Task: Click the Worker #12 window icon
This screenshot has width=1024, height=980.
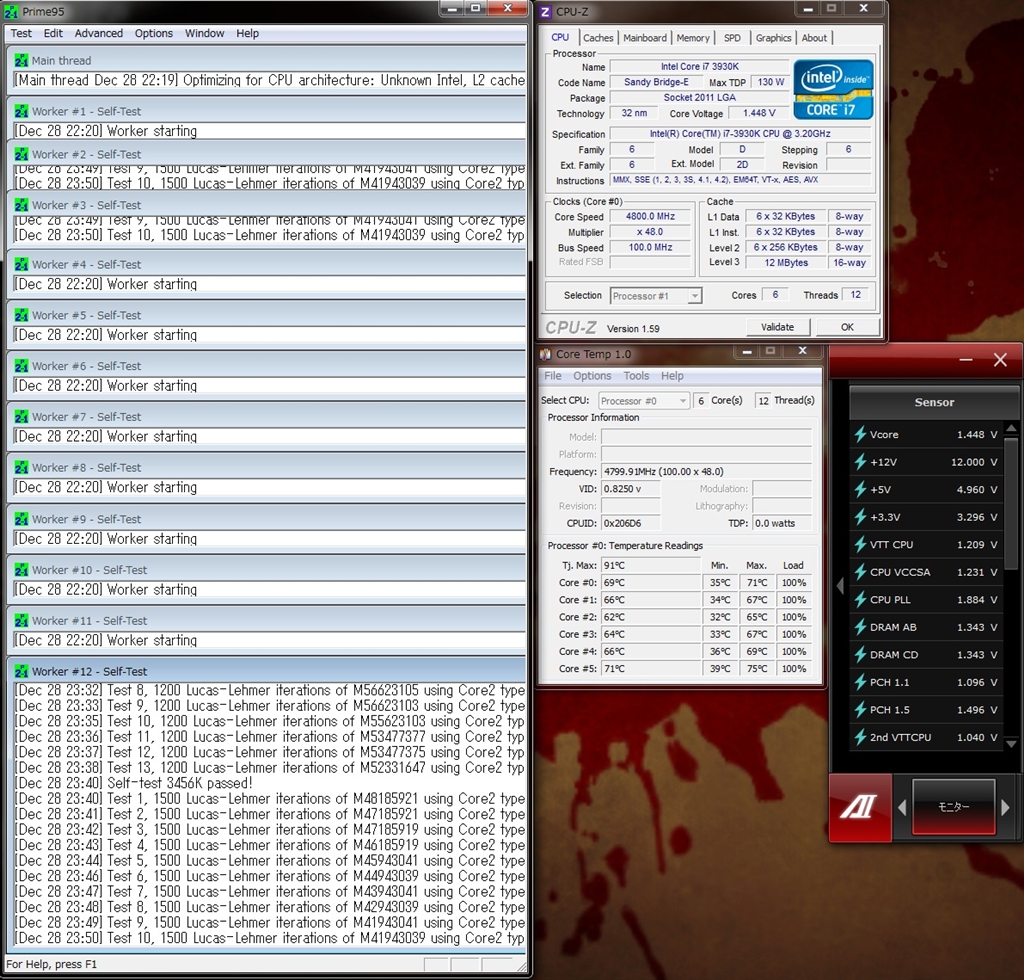Action: click(x=21, y=671)
